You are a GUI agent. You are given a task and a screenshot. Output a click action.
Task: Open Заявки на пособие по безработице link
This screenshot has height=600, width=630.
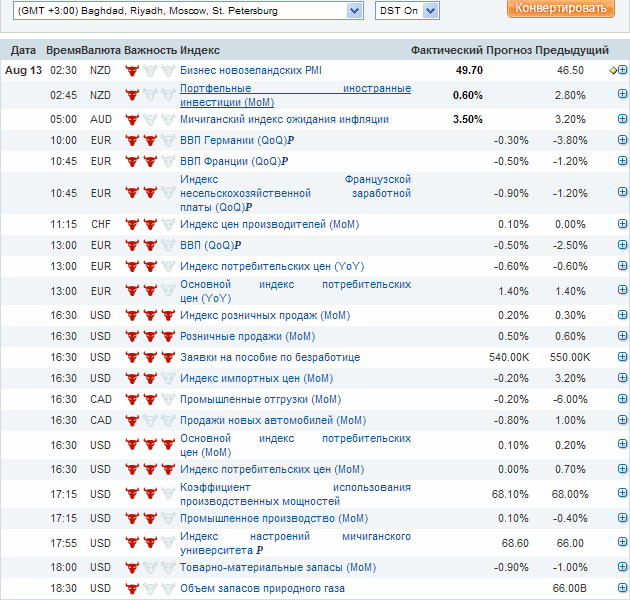270,357
